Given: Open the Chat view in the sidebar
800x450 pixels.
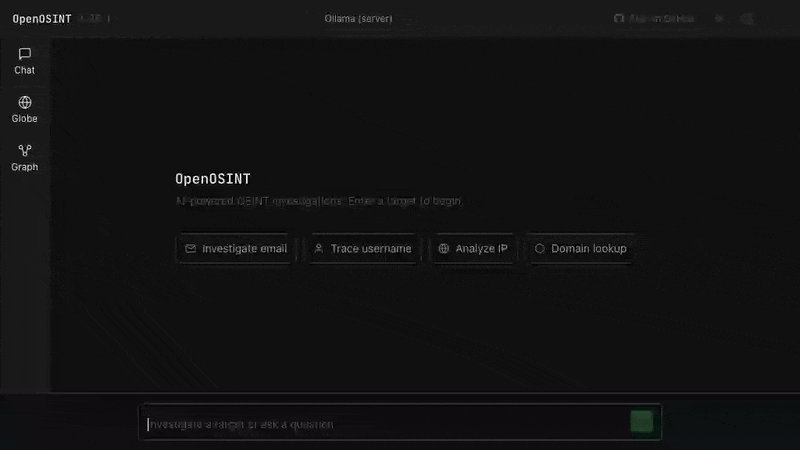Looking at the screenshot, I should tap(24, 61).
